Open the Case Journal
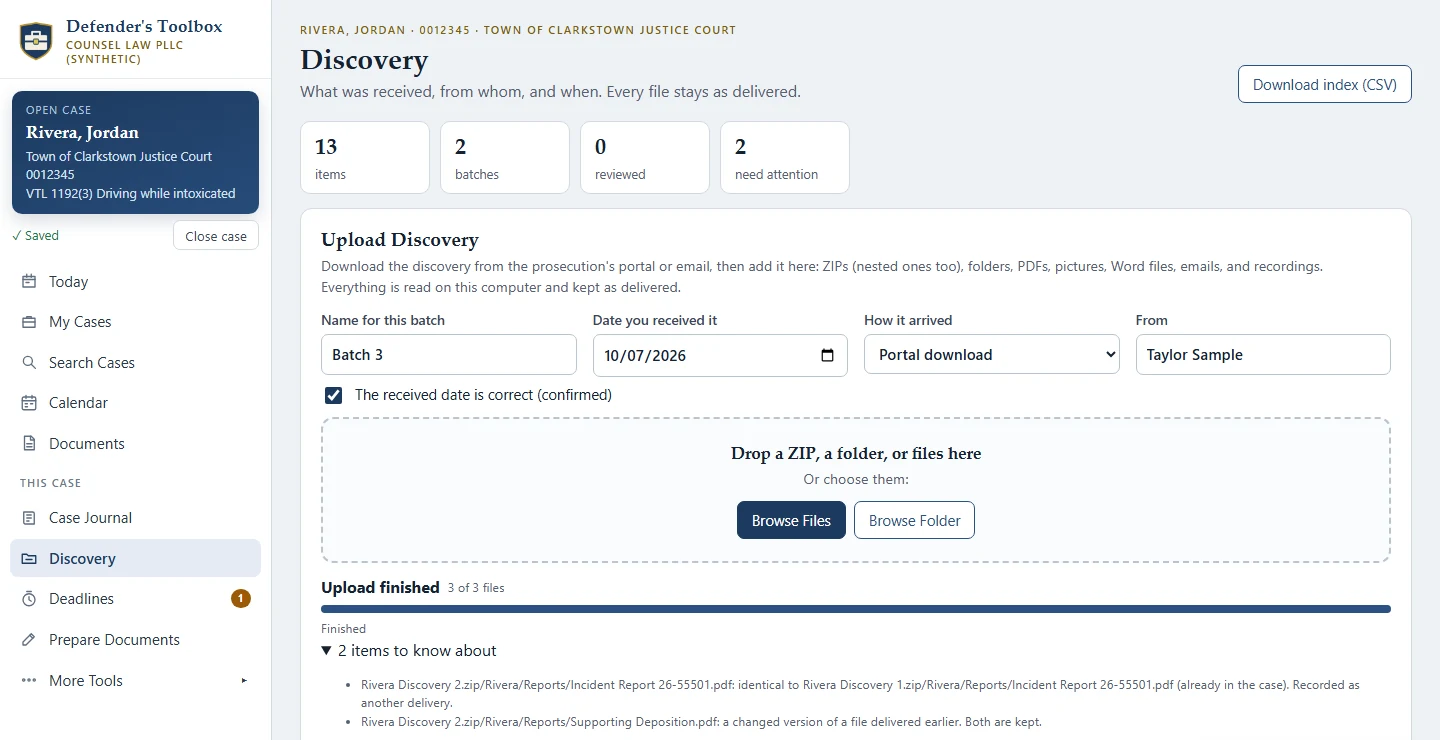 [135, 518]
